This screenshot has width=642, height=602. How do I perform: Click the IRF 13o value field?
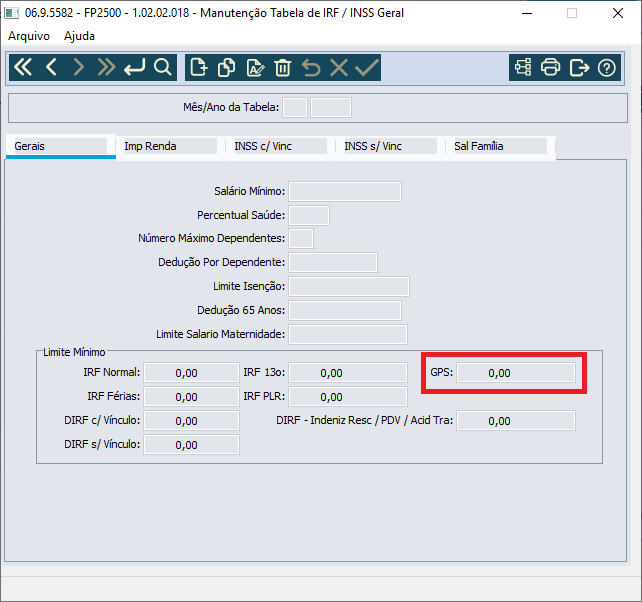[x=348, y=373]
